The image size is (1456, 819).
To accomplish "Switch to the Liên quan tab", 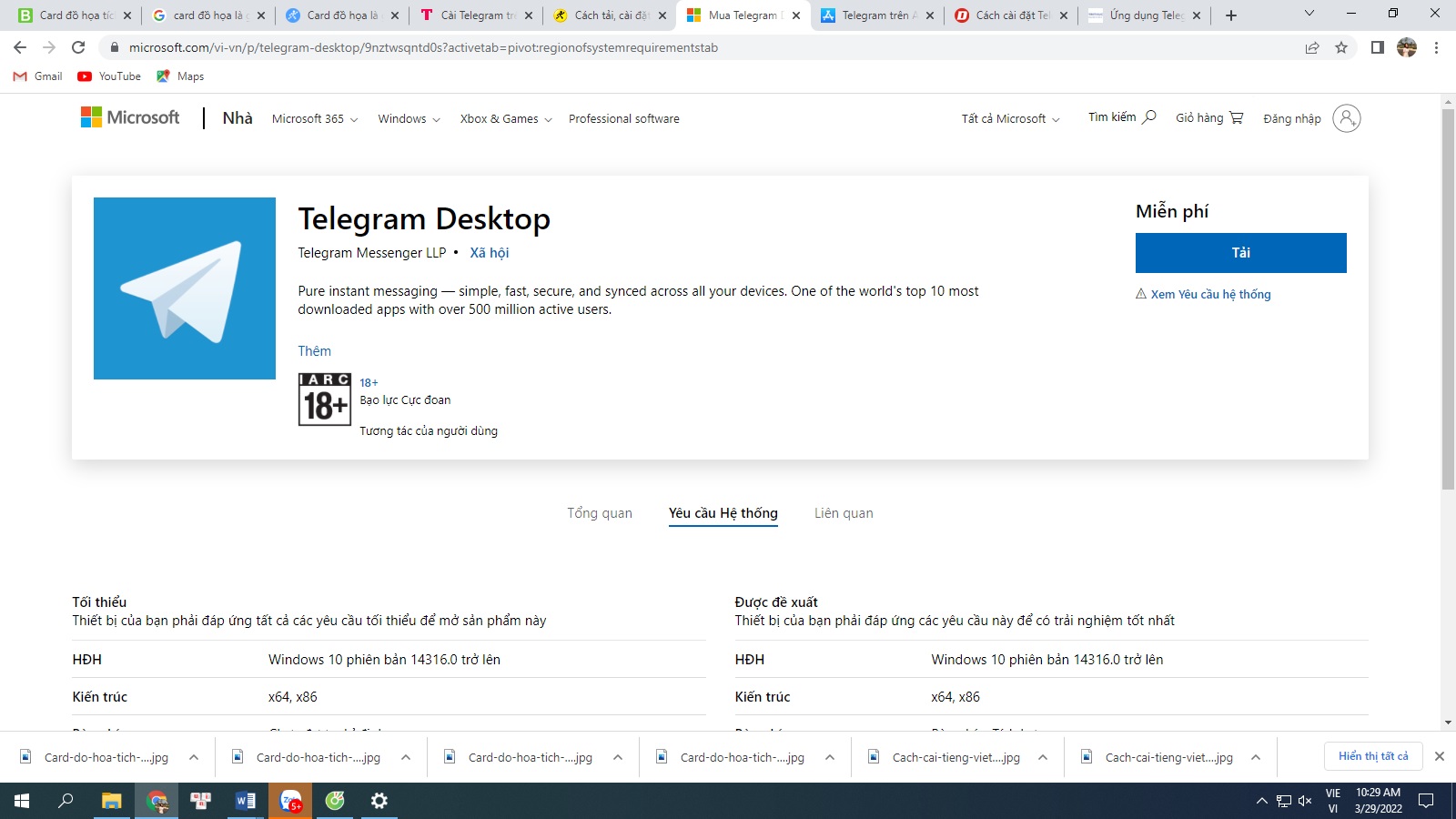I will coord(844,513).
